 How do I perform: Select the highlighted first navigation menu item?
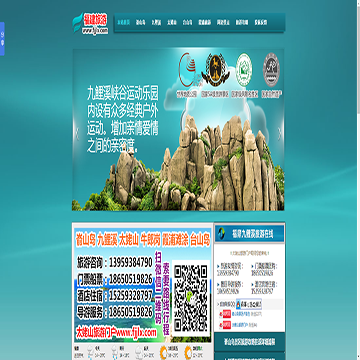coord(124,23)
